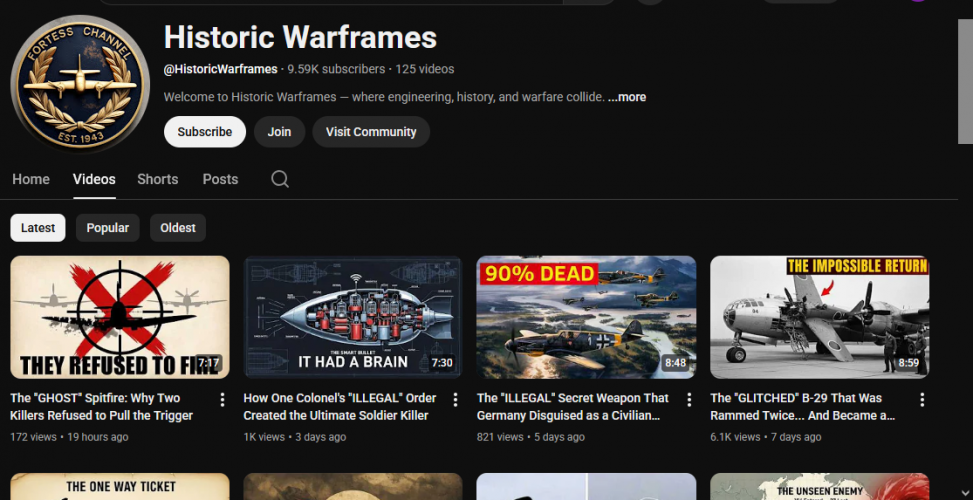Sort videos by Popular
The height and width of the screenshot is (500, 973).
(108, 228)
